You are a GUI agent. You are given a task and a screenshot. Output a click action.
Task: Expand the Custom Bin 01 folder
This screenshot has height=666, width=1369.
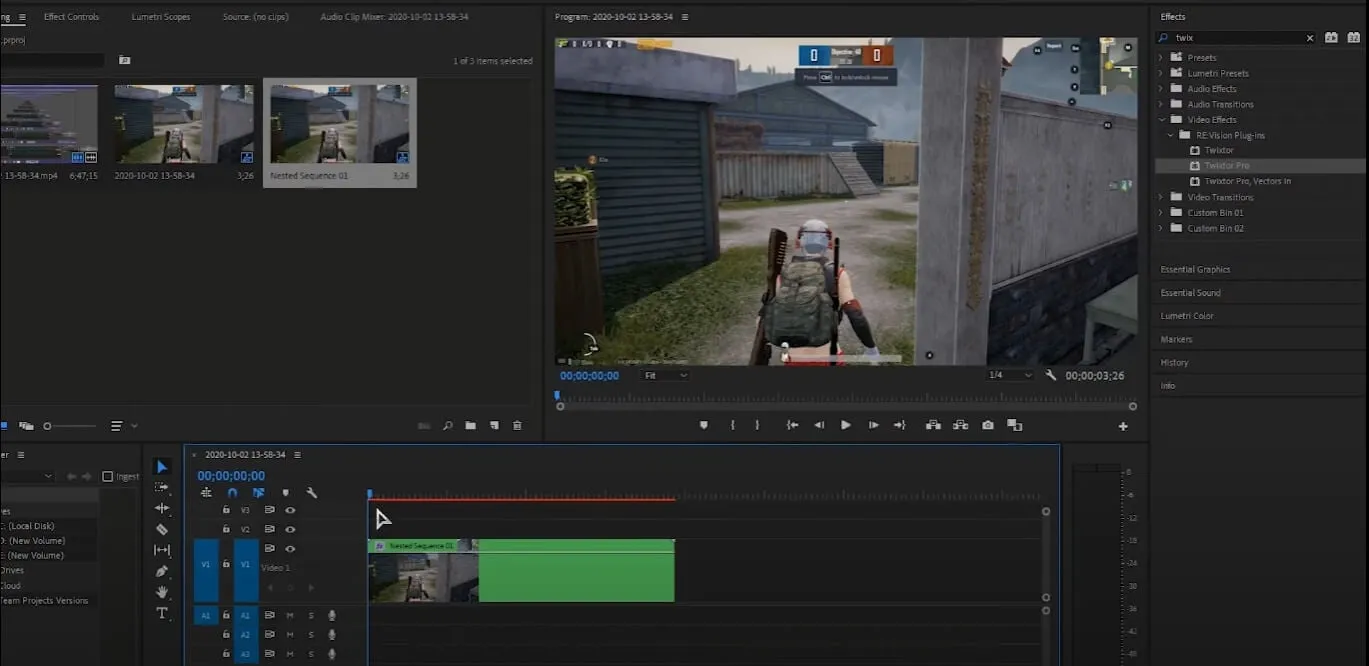1161,213
